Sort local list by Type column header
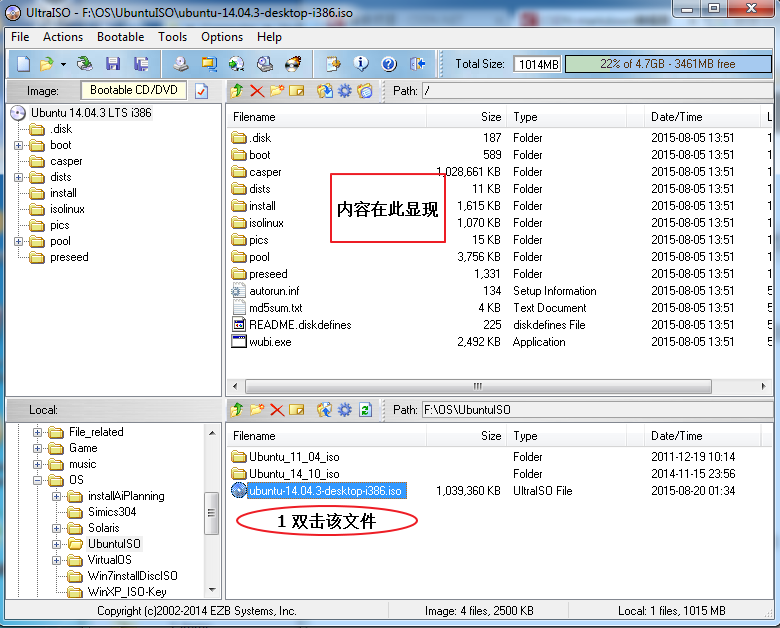Viewport: 780px width, 628px height. [x=566, y=436]
